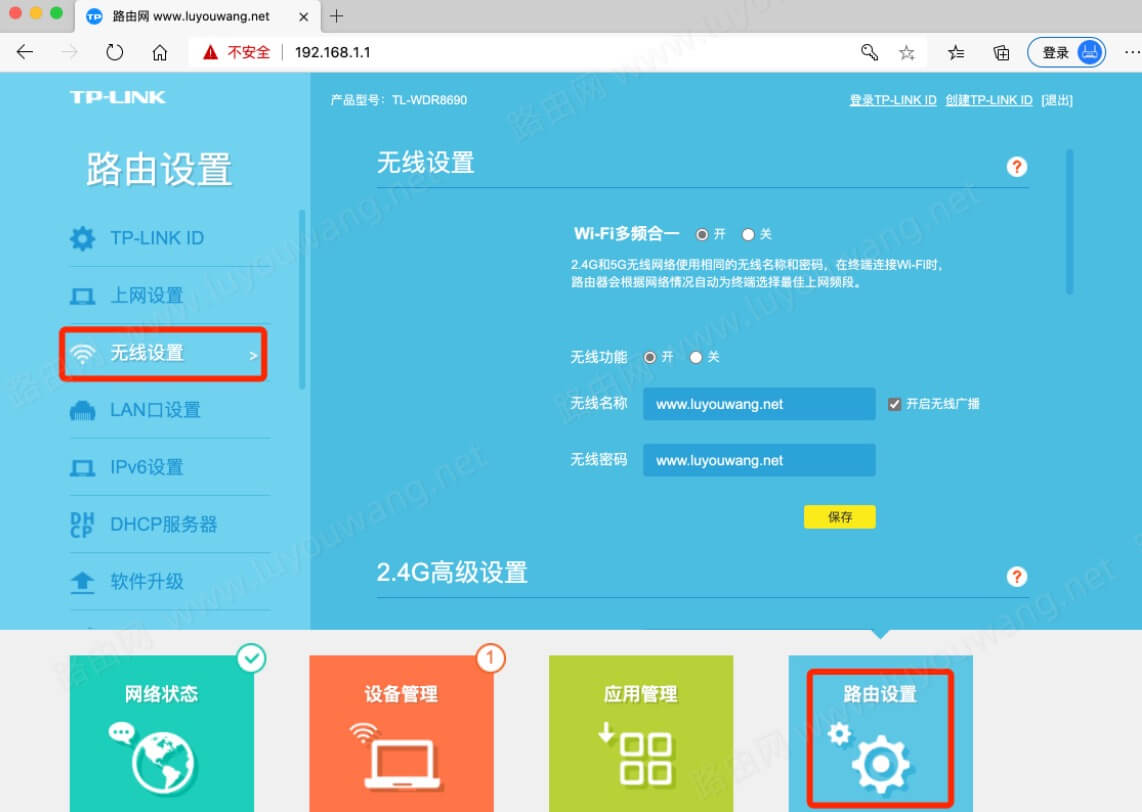Select the LAN口设置 sidebar icon
Viewport: 1142px width, 812px height.
[83, 410]
